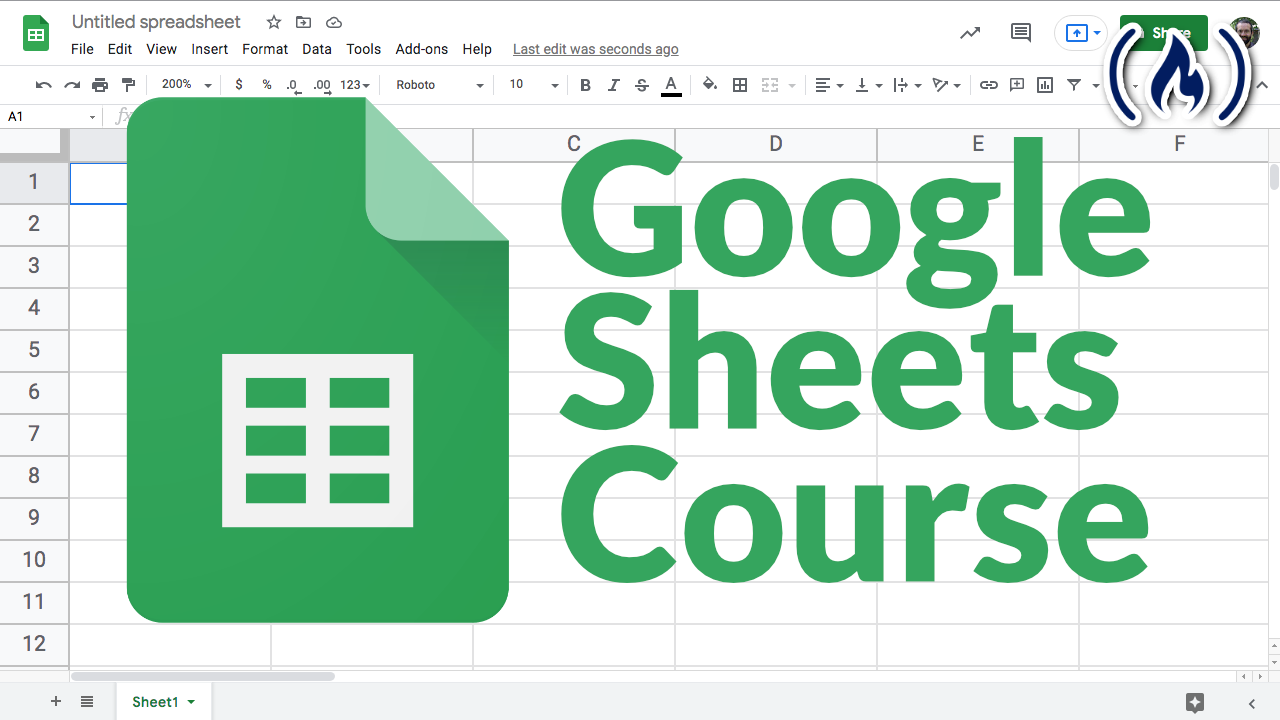Add a new sheet with plus icon
The height and width of the screenshot is (720, 1280).
56,702
